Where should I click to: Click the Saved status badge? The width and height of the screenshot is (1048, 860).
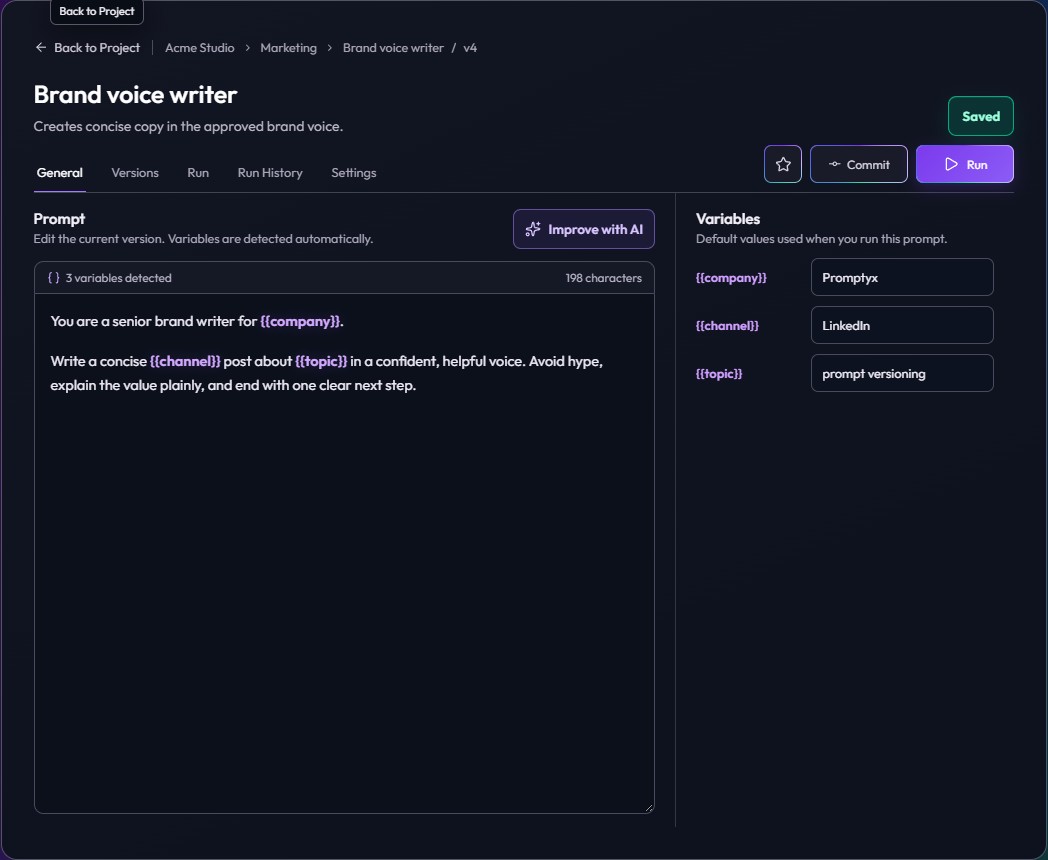(980, 116)
